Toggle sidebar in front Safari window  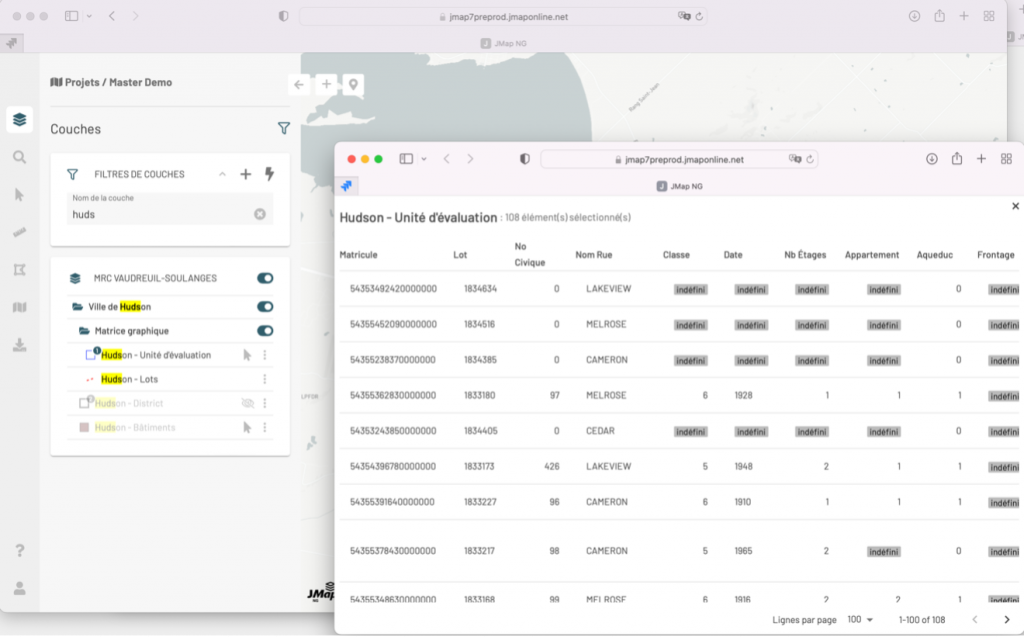tap(406, 159)
